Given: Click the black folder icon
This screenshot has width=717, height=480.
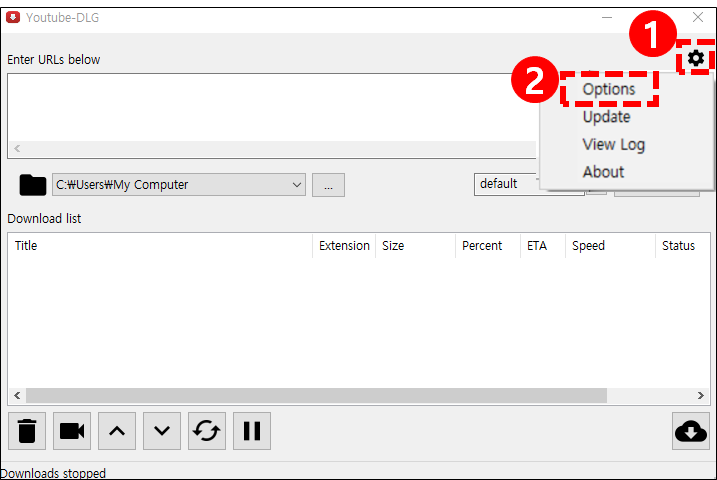Looking at the screenshot, I should pos(32,185).
